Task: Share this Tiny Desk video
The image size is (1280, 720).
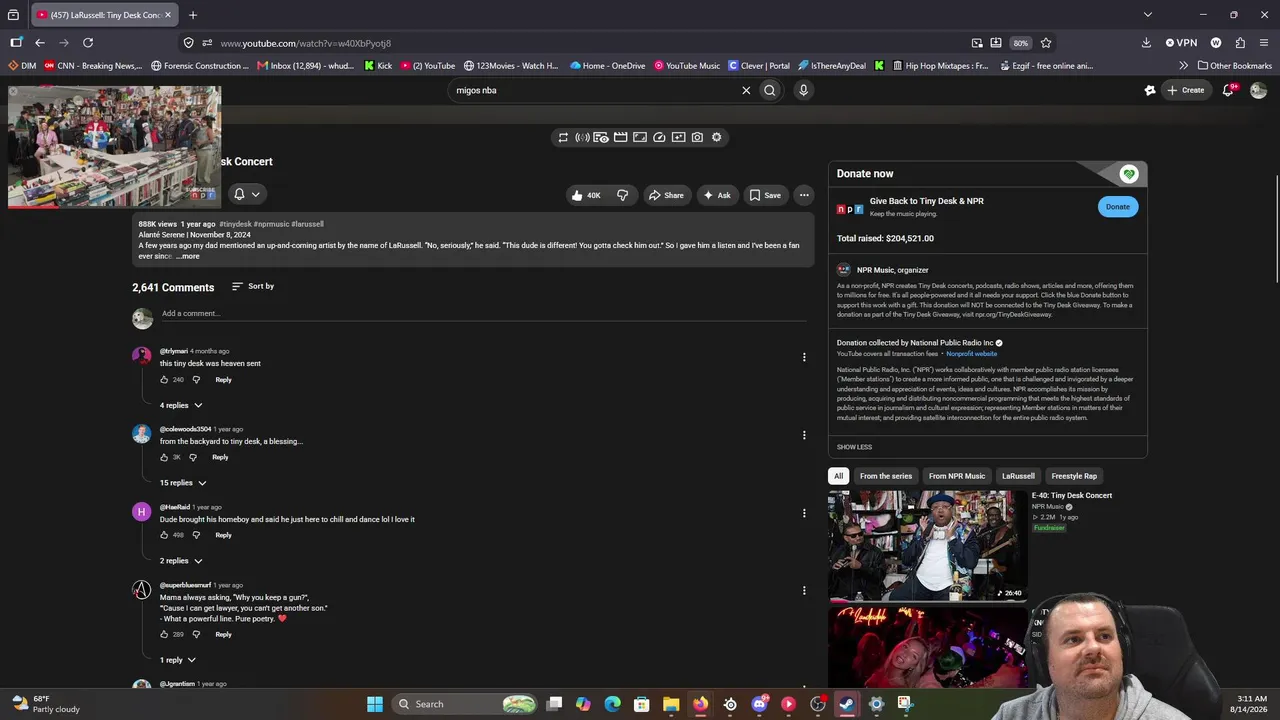Action: [x=666, y=195]
